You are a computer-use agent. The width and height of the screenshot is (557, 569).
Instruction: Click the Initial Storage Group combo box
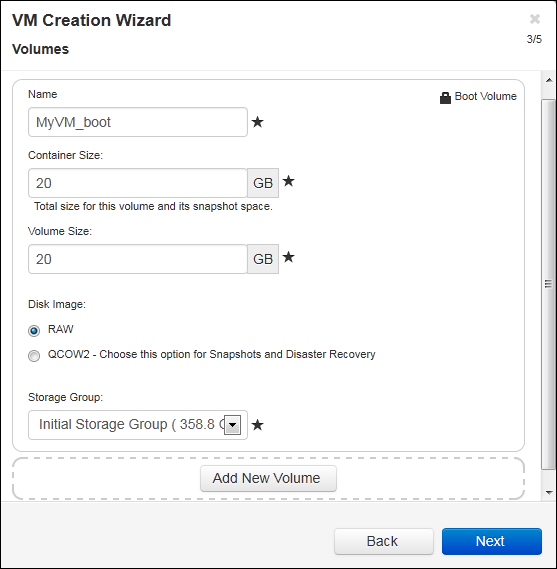(x=138, y=425)
